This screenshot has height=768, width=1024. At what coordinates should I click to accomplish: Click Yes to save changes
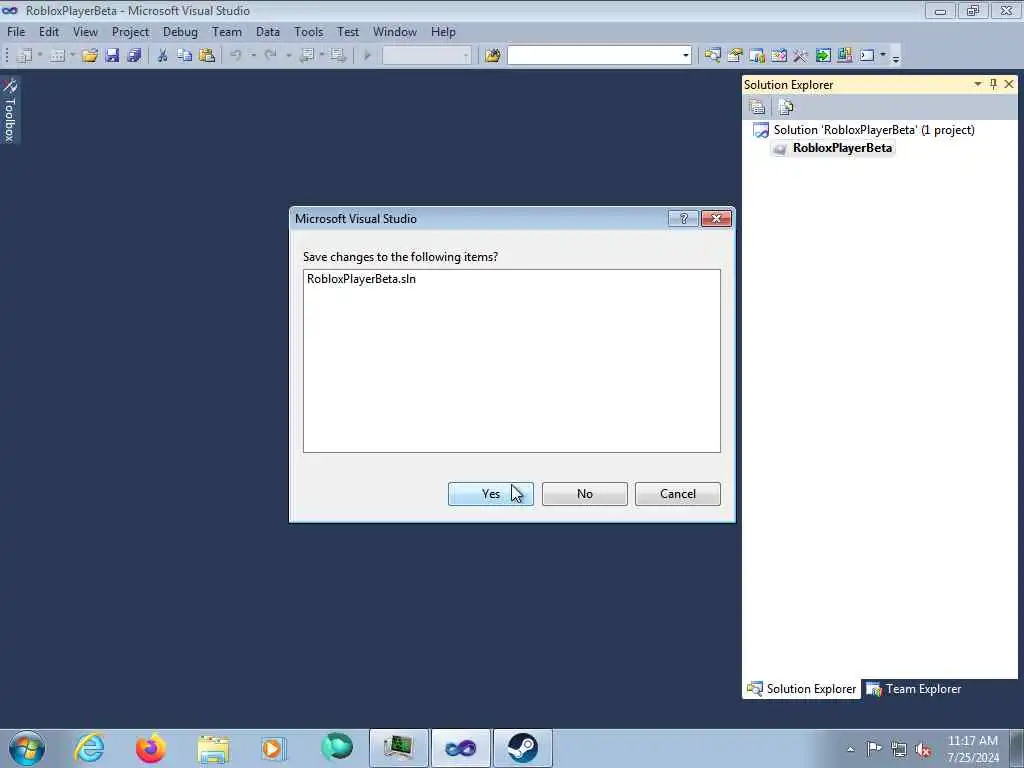(490, 494)
